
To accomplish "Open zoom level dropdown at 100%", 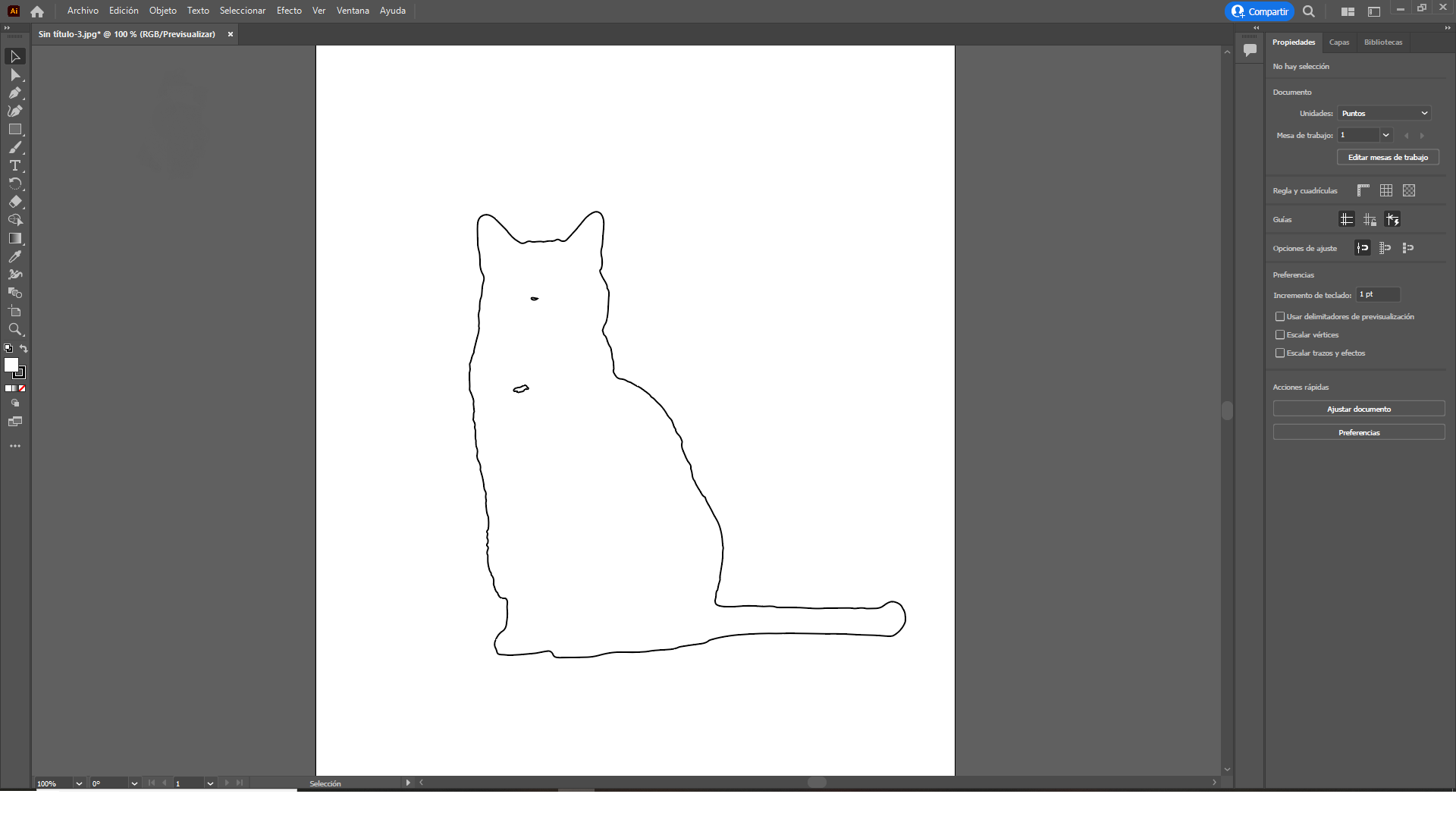I will pyautogui.click(x=79, y=783).
